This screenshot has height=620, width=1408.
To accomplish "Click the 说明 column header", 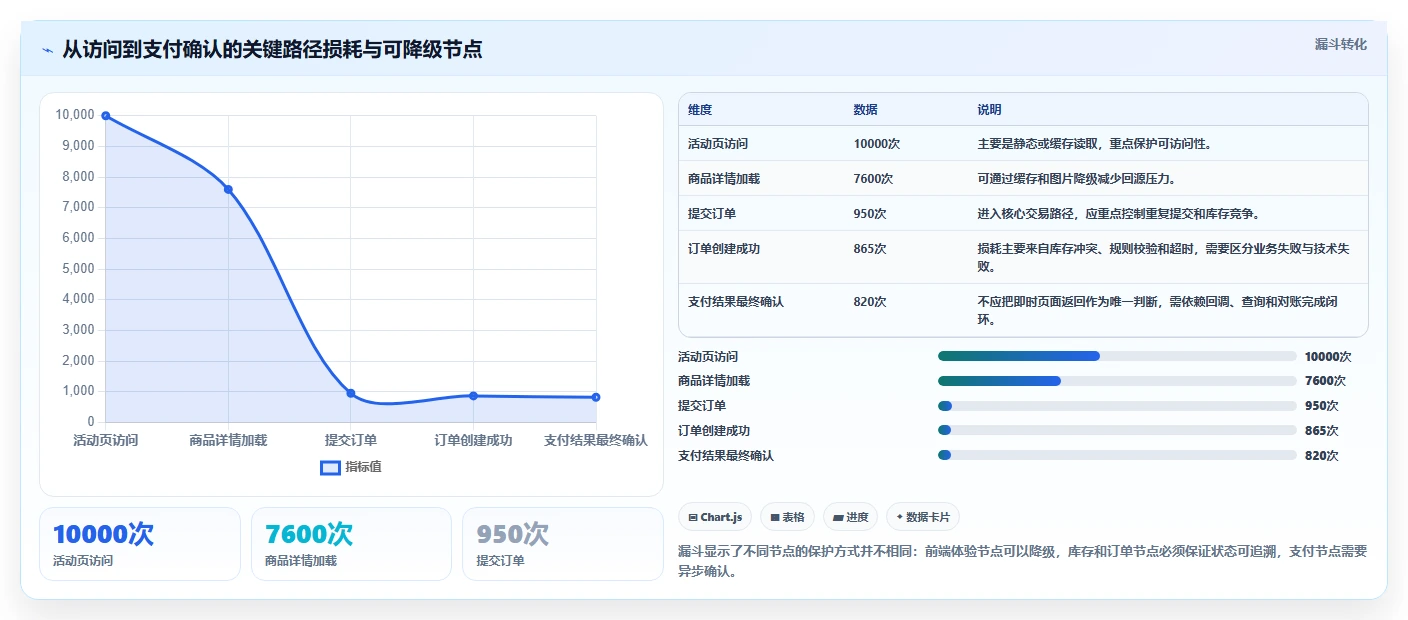I will coord(989,110).
